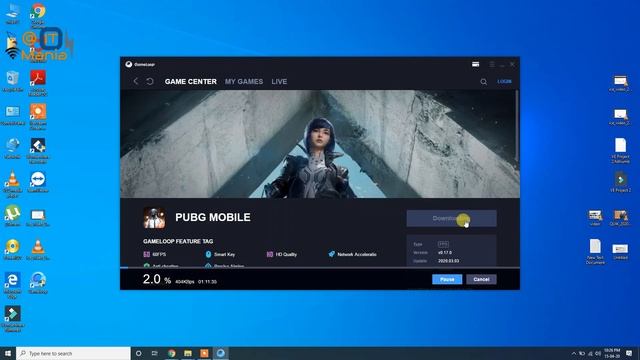Open the Adobe Reader desktop shortcut
640x360 pixels.
click(x=38, y=82)
